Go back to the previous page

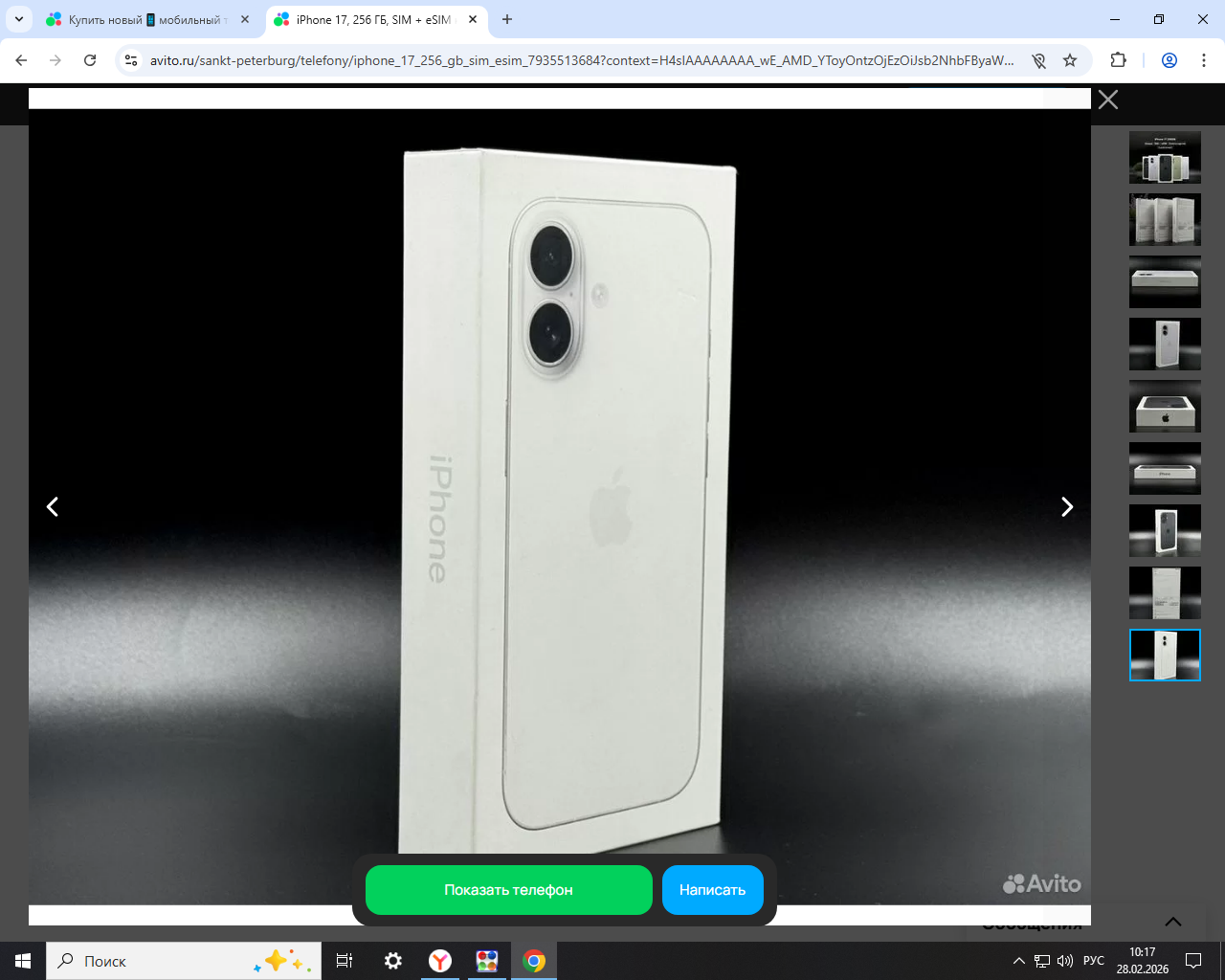click(21, 60)
